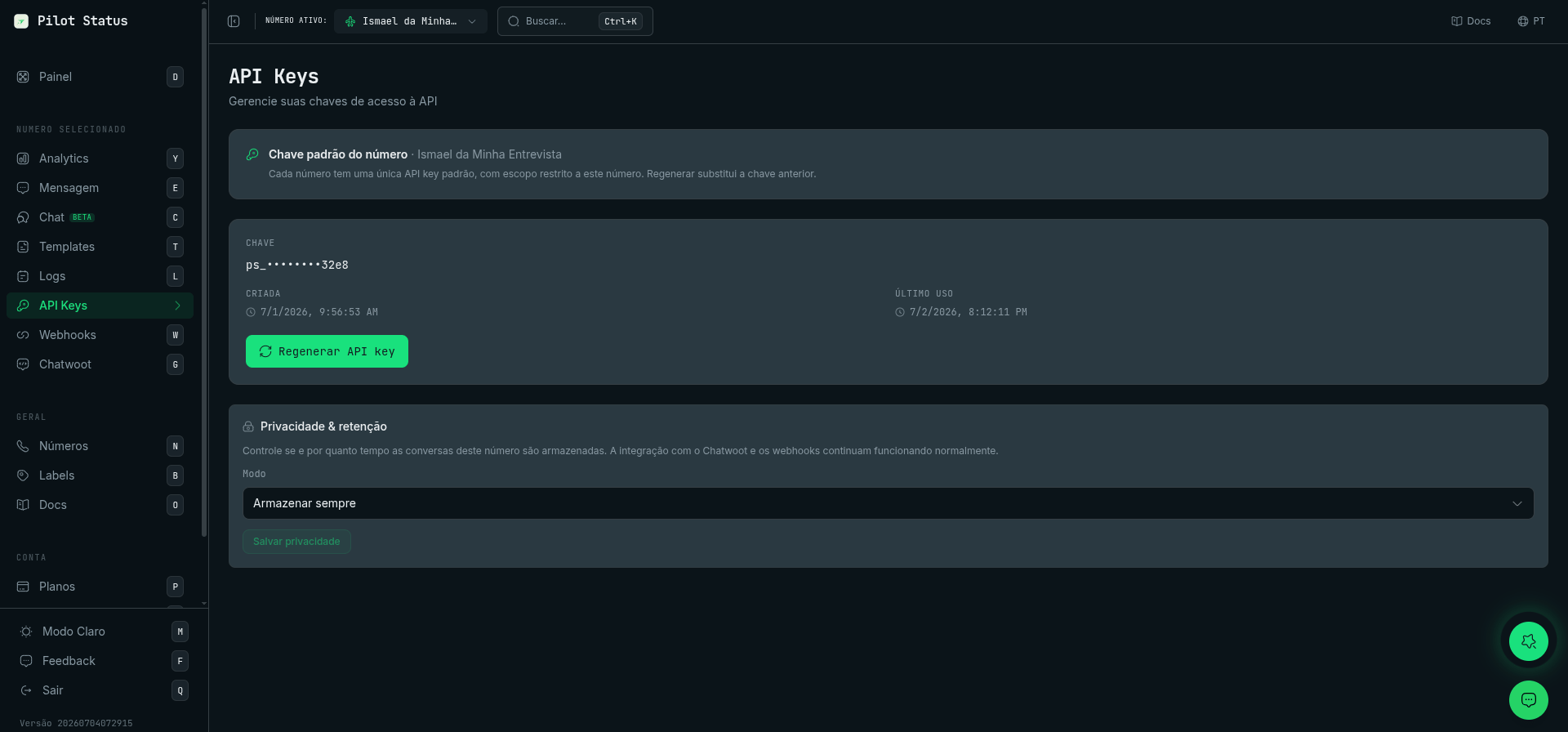Open the PT language selector
1568x732 pixels.
point(1531,21)
